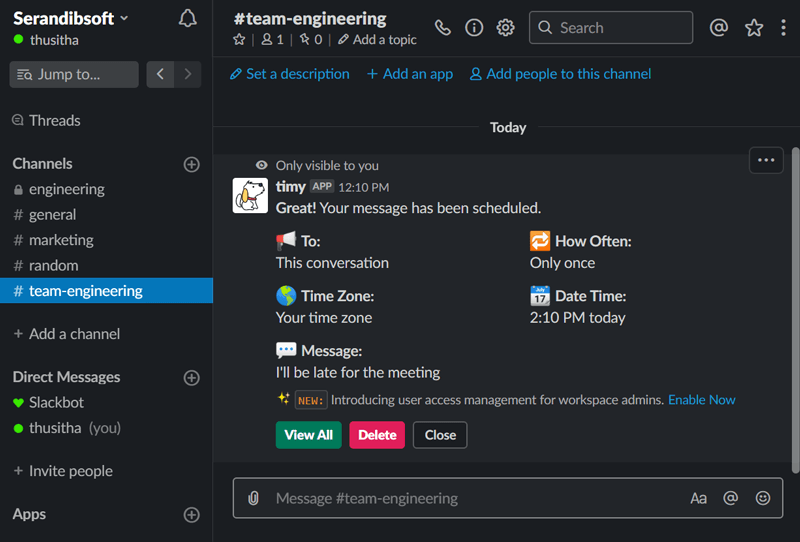Screen dimensions: 800x542
Task: Focus the Message #team-engineering input
Action: pos(508,498)
